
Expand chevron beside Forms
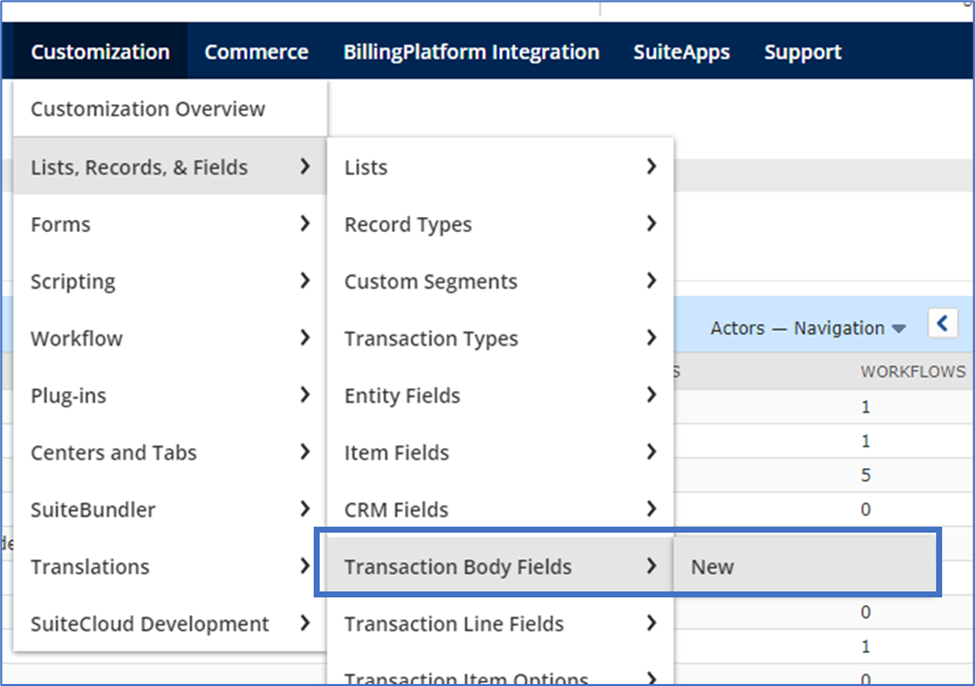click(x=305, y=223)
